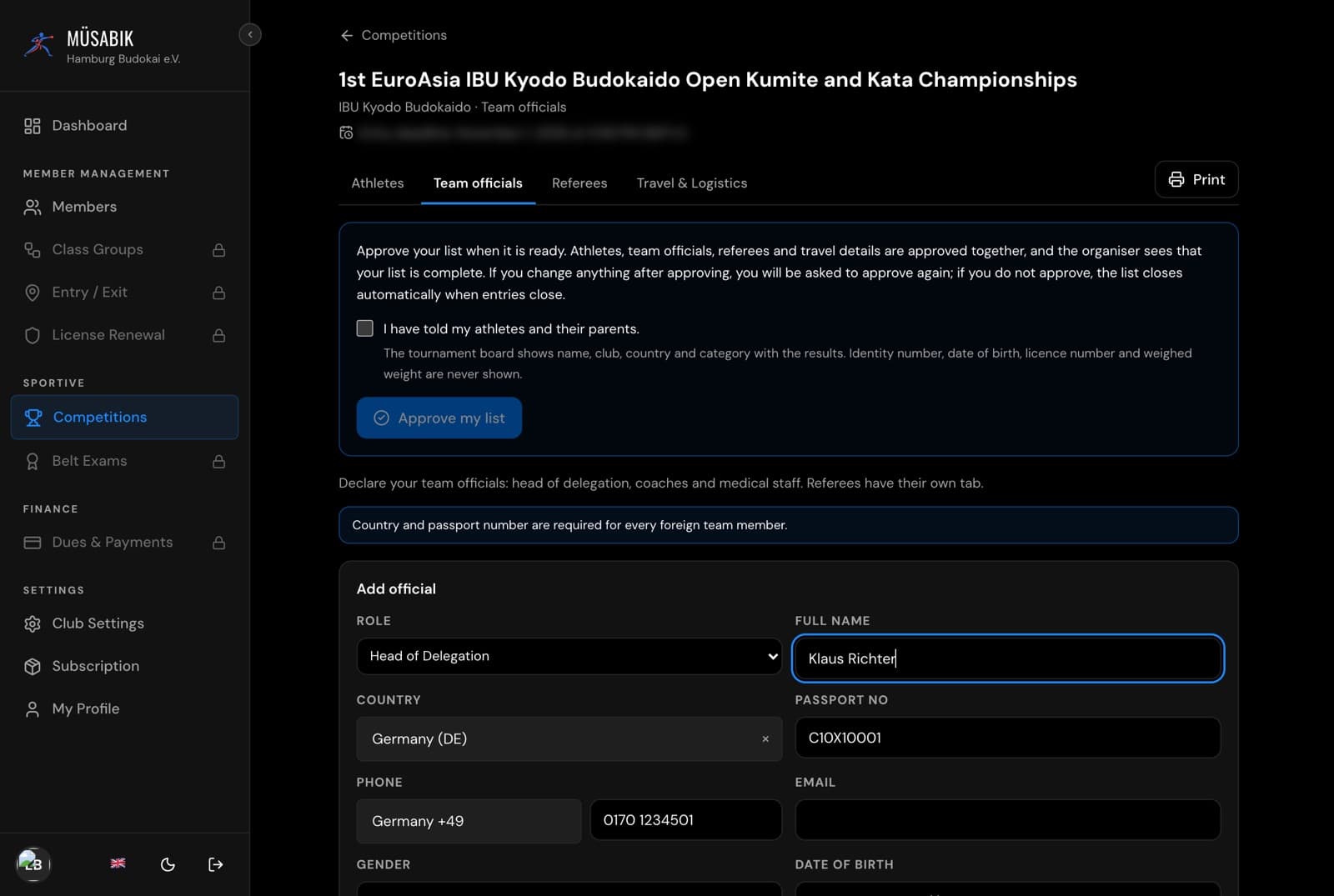Click the License Renewal lock icon
The height and width of the screenshot is (896, 1334).
coord(218,335)
